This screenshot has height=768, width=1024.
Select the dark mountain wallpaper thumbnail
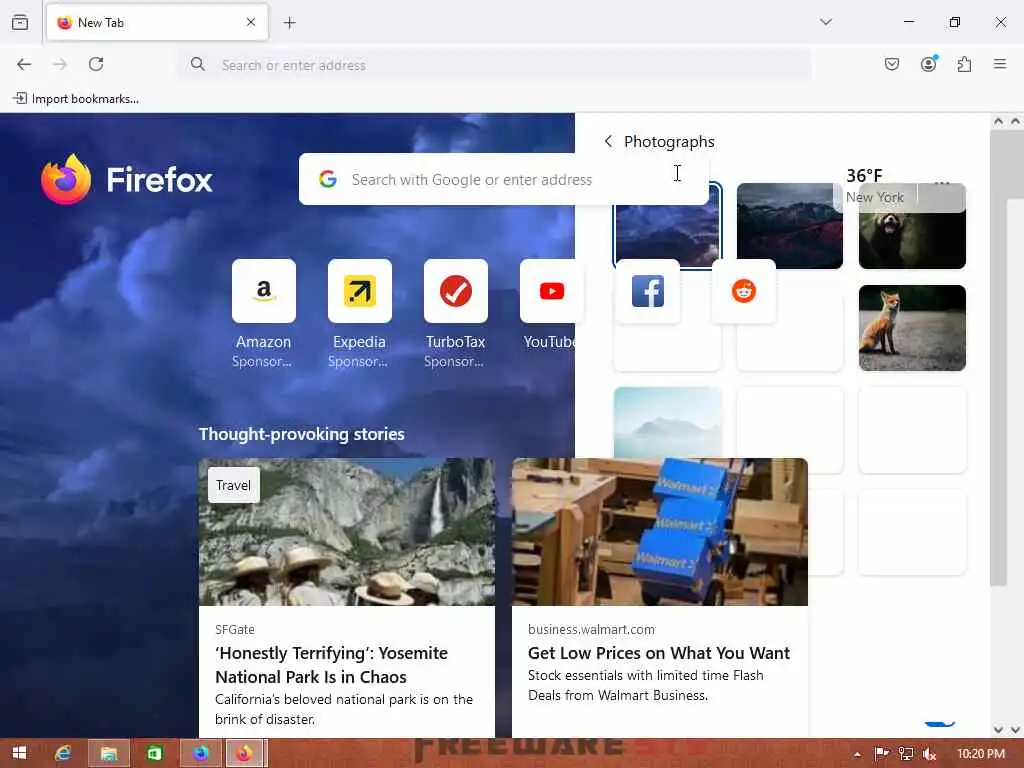point(790,226)
